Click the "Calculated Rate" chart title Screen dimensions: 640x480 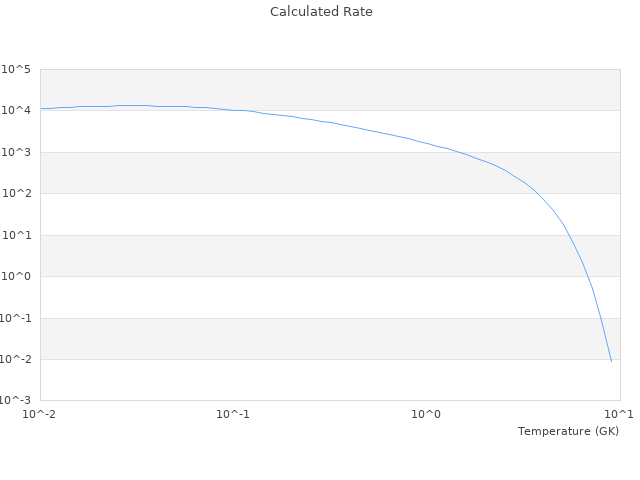click(320, 12)
